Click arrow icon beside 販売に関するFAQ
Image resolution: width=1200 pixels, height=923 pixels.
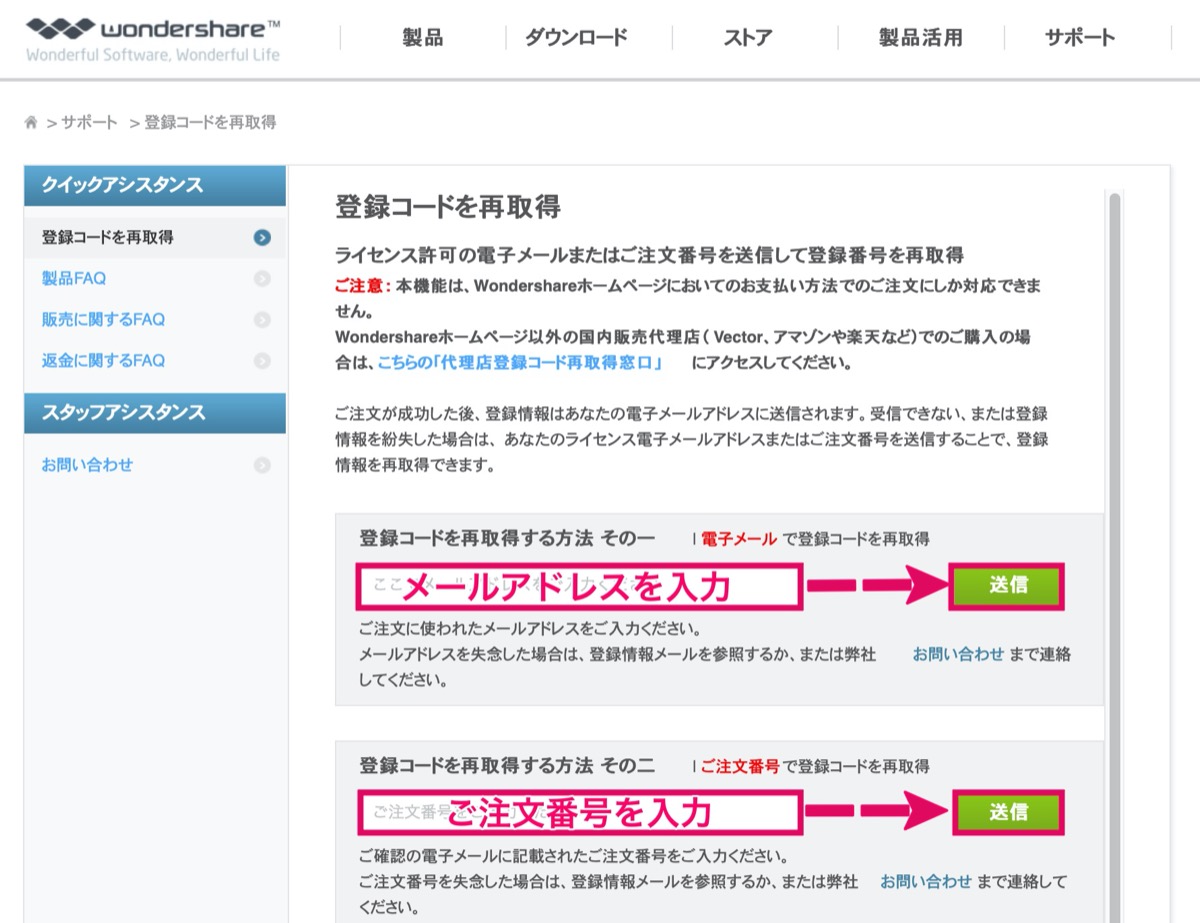tap(262, 320)
